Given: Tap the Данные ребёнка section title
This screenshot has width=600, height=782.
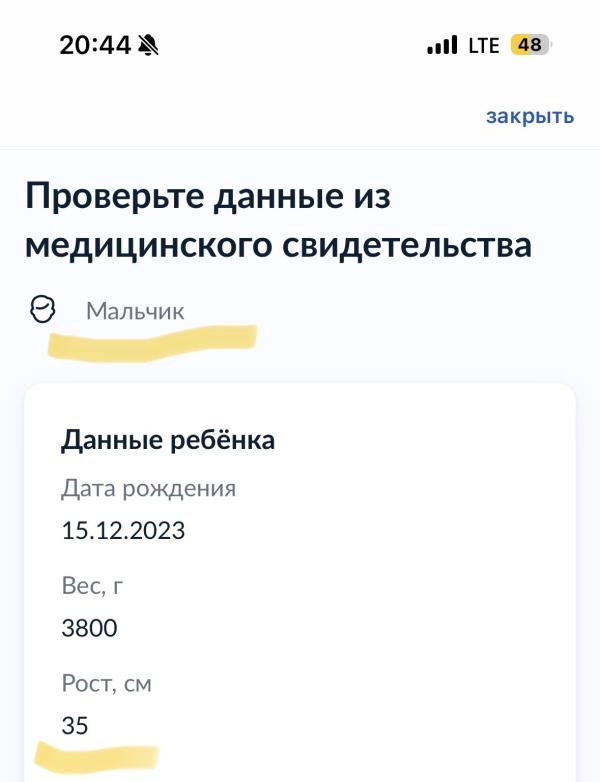Looking at the screenshot, I should (x=168, y=440).
